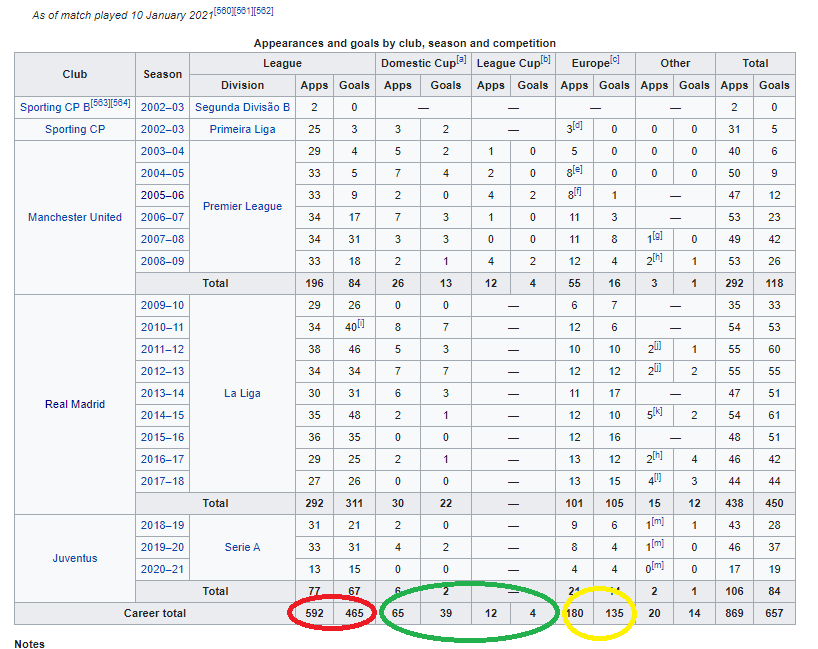The image size is (818, 649).
Task: Open the 2007–08 season link
Action: click(163, 239)
